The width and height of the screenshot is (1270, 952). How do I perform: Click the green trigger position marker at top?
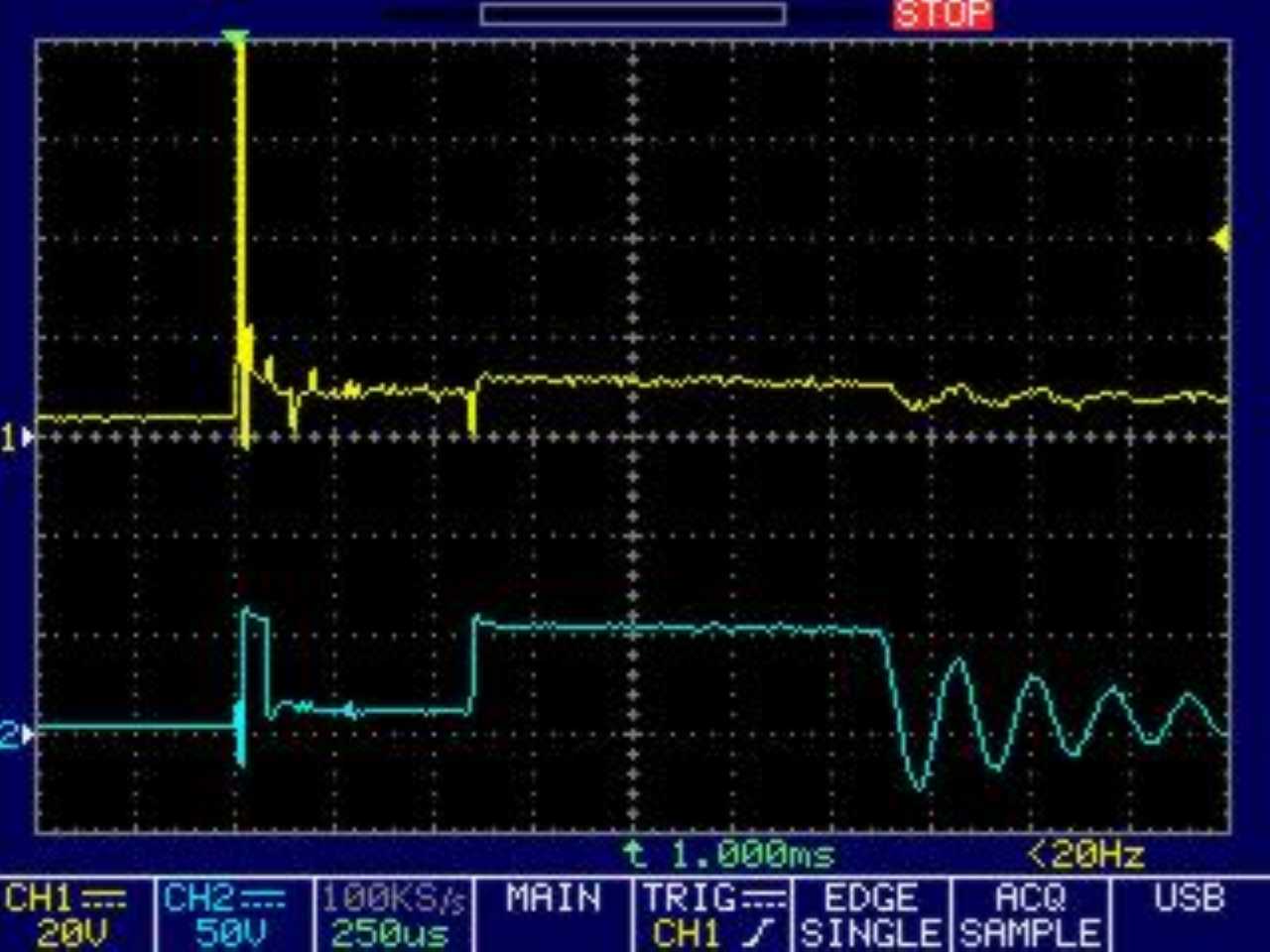[x=235, y=39]
